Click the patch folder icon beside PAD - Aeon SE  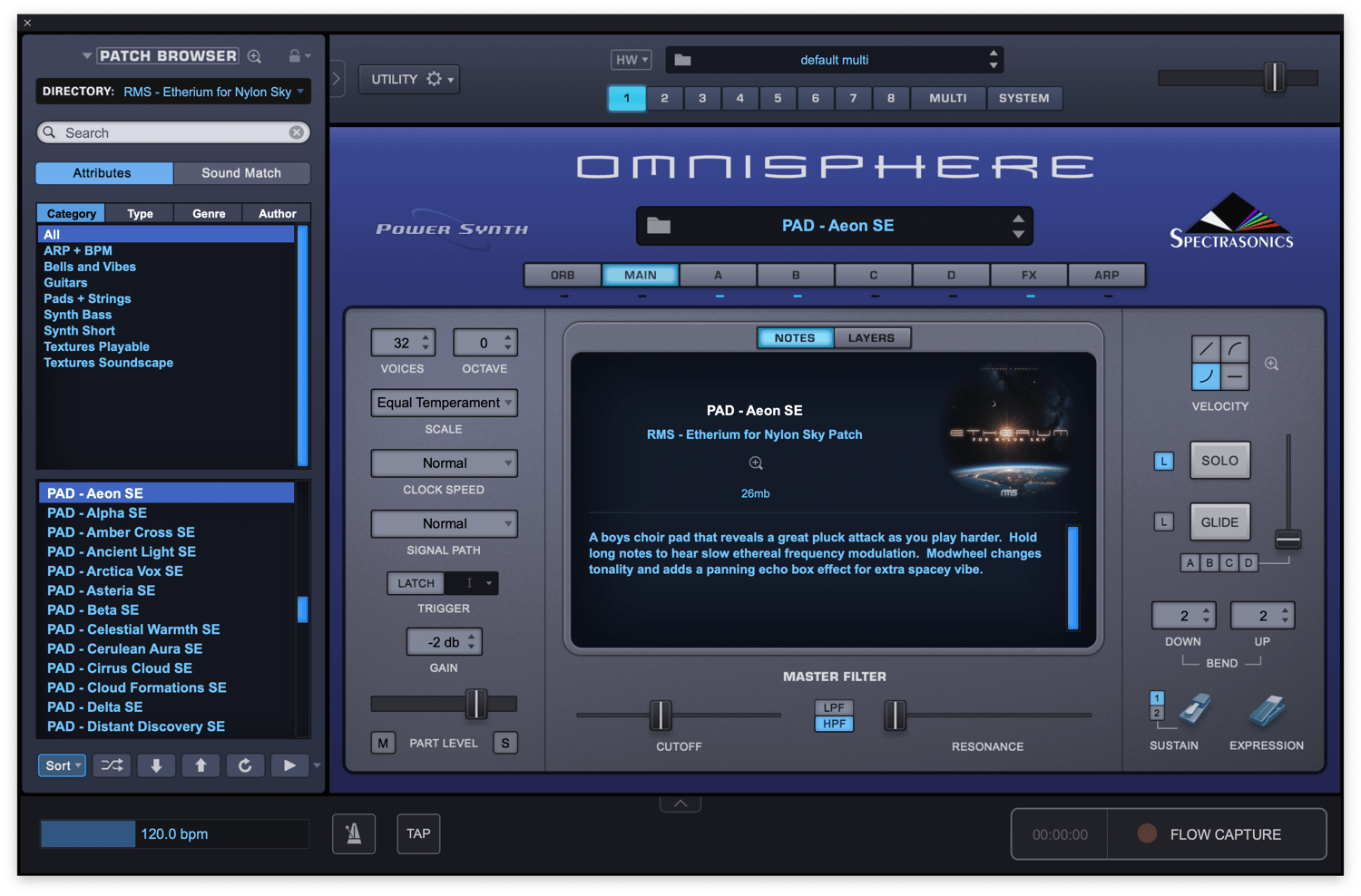coord(659,226)
